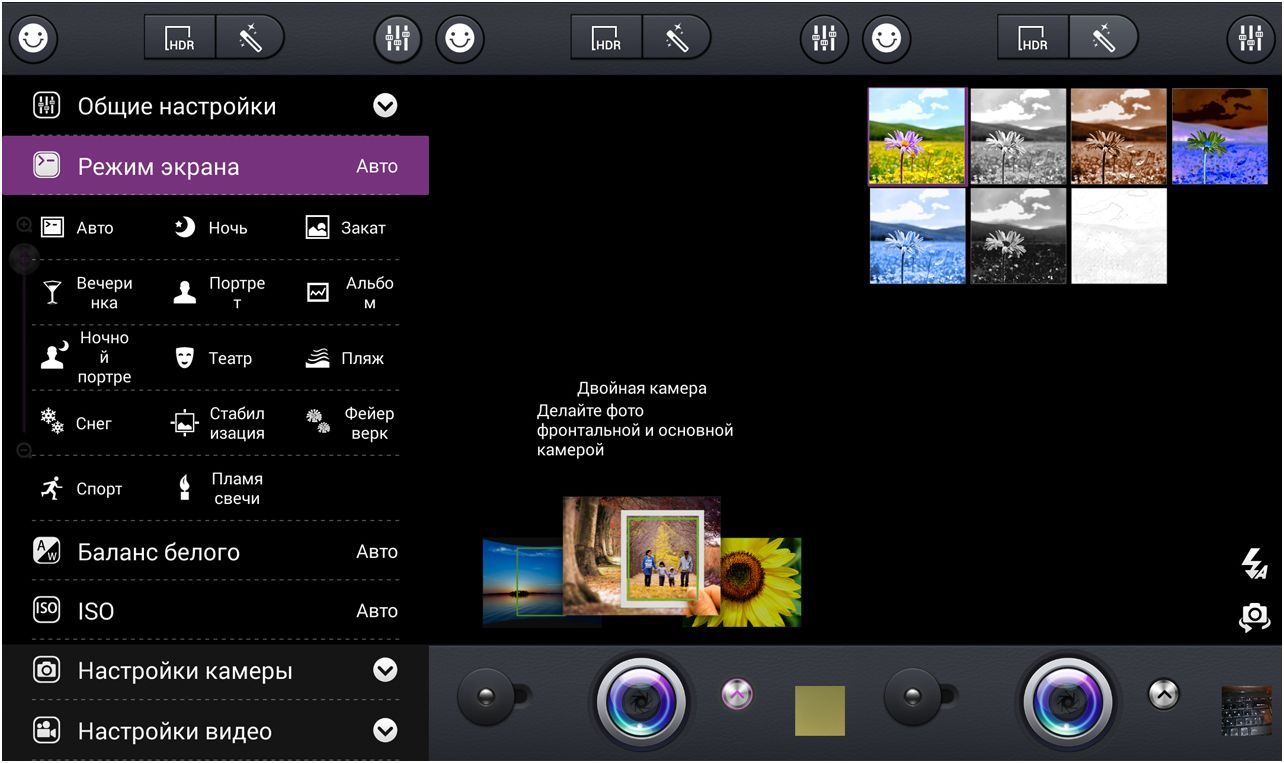
Task: Collapse the Общие настройки section
Action: point(385,106)
